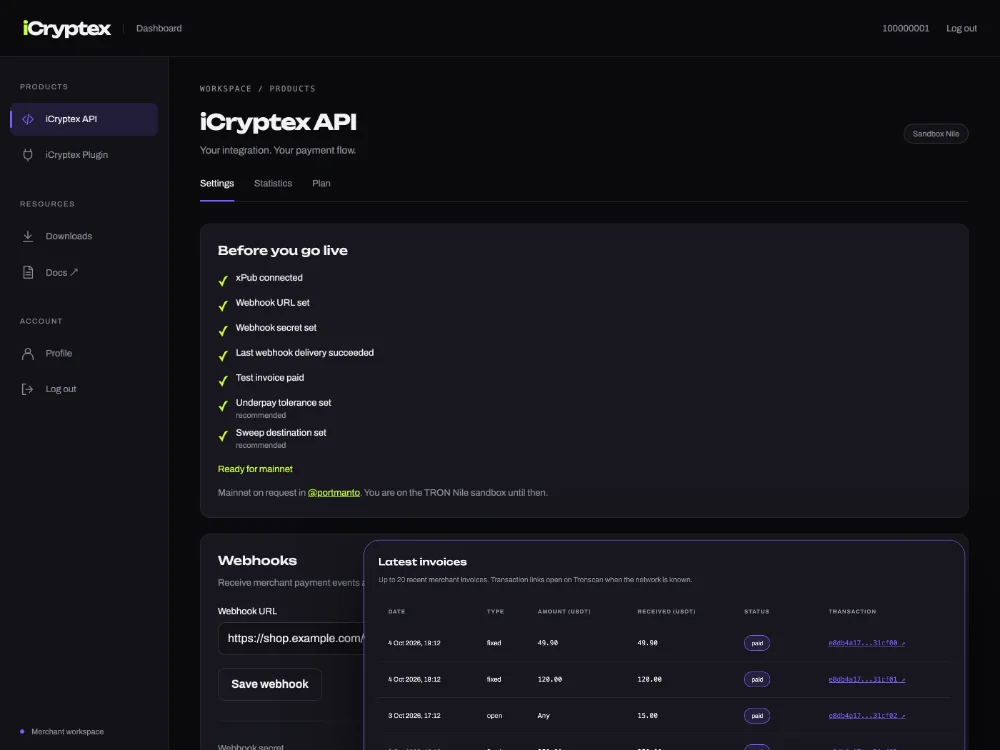This screenshot has height=750, width=1000.
Task: Click checkmark icon beside Sweep destination set
Action: pos(223,436)
